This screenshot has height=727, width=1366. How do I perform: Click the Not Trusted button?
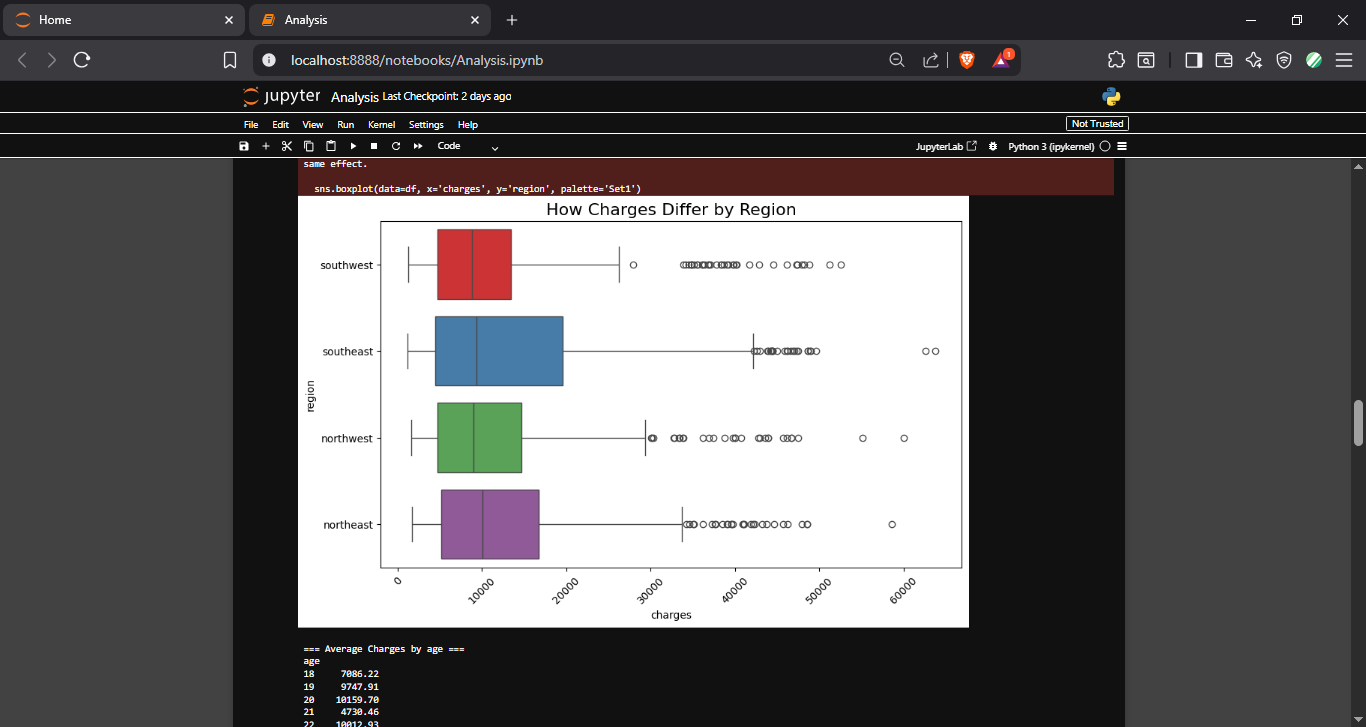pos(1097,124)
